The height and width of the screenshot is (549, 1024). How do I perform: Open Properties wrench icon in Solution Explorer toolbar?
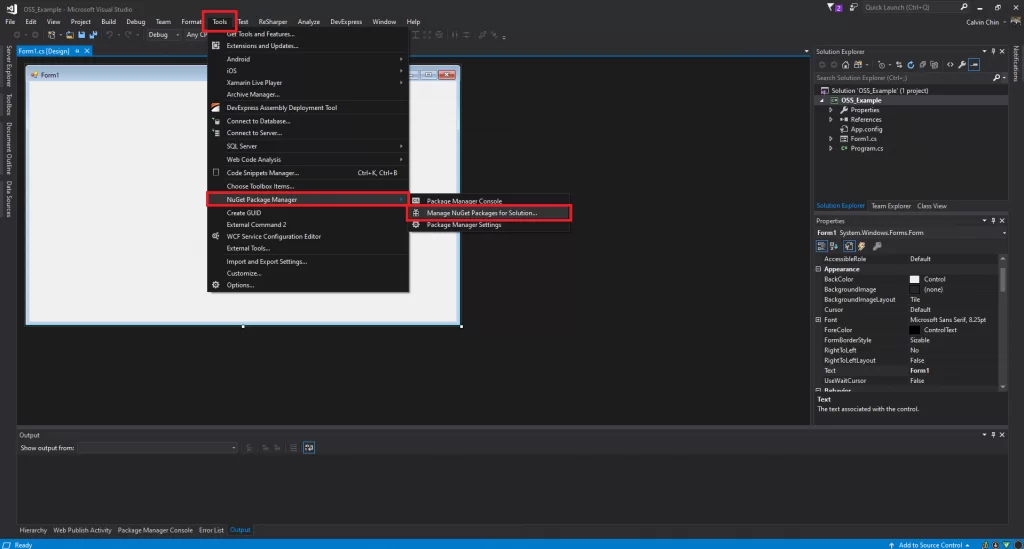[x=962, y=65]
